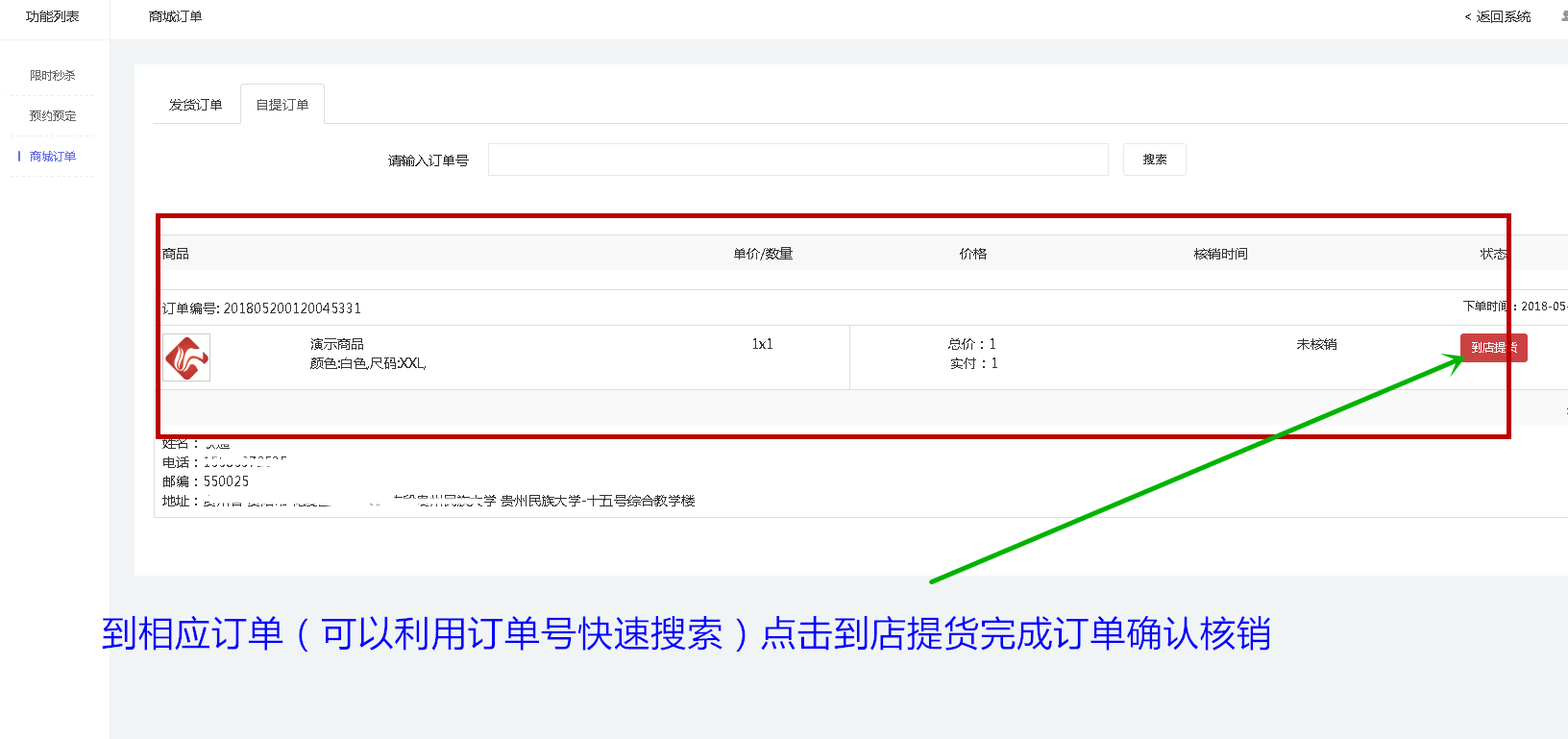Viewport: 1568px width, 739px height.
Task: Switch to the 自提订单 tab
Action: 282,105
